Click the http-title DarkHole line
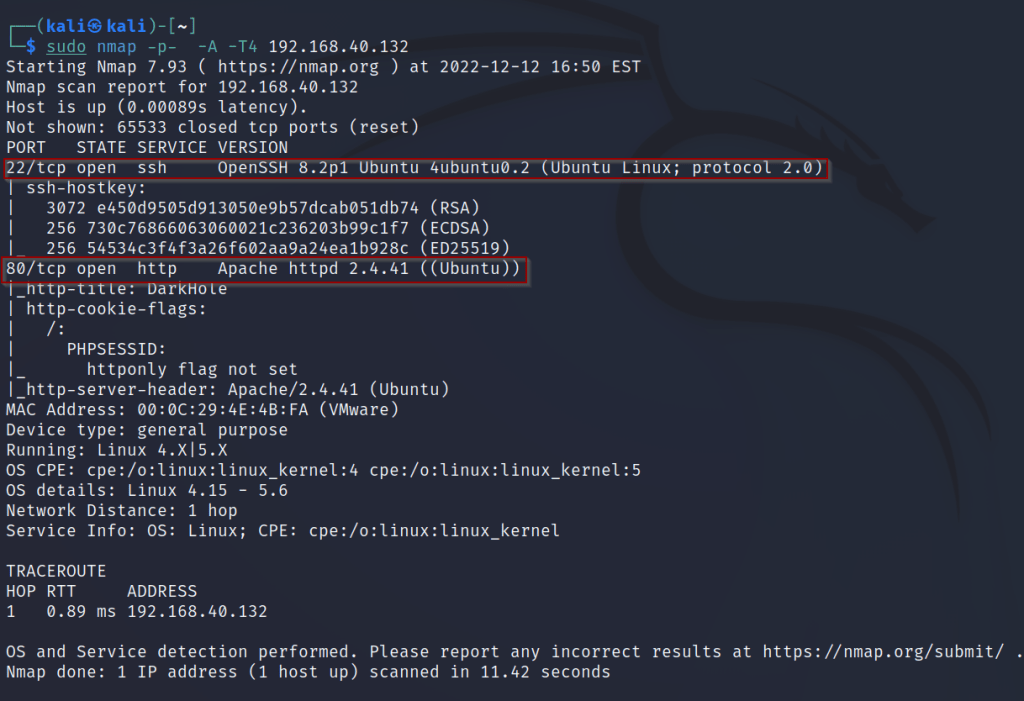1024x701 pixels. pos(122,289)
